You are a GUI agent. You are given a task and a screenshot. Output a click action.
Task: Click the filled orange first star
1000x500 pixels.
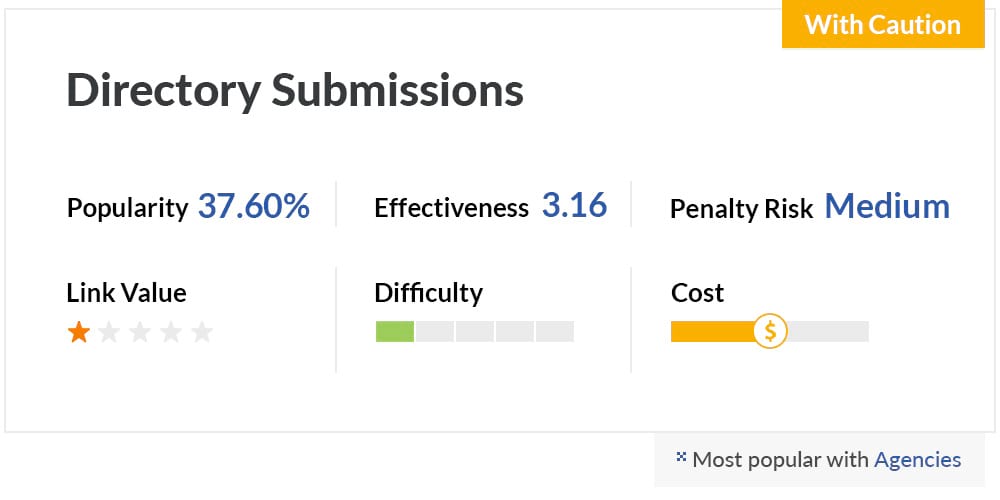pos(78,332)
